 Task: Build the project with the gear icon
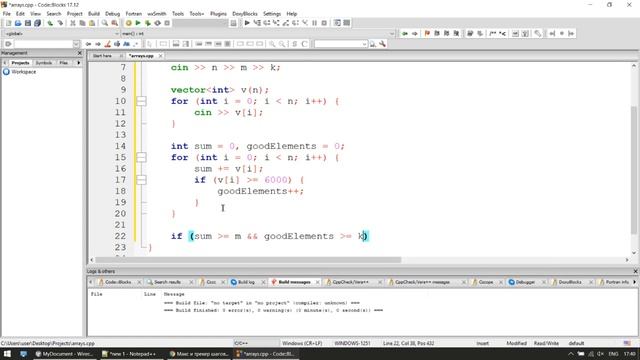pyautogui.click(x=129, y=23)
